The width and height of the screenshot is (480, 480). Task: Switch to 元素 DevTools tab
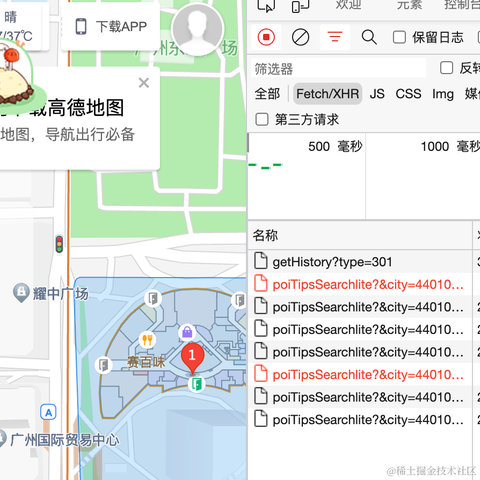(x=409, y=5)
